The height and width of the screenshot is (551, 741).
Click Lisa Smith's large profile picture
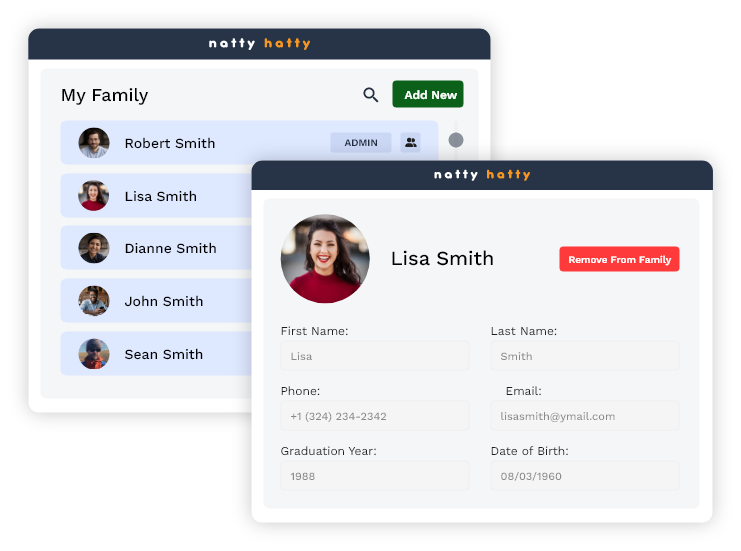[x=325, y=259]
